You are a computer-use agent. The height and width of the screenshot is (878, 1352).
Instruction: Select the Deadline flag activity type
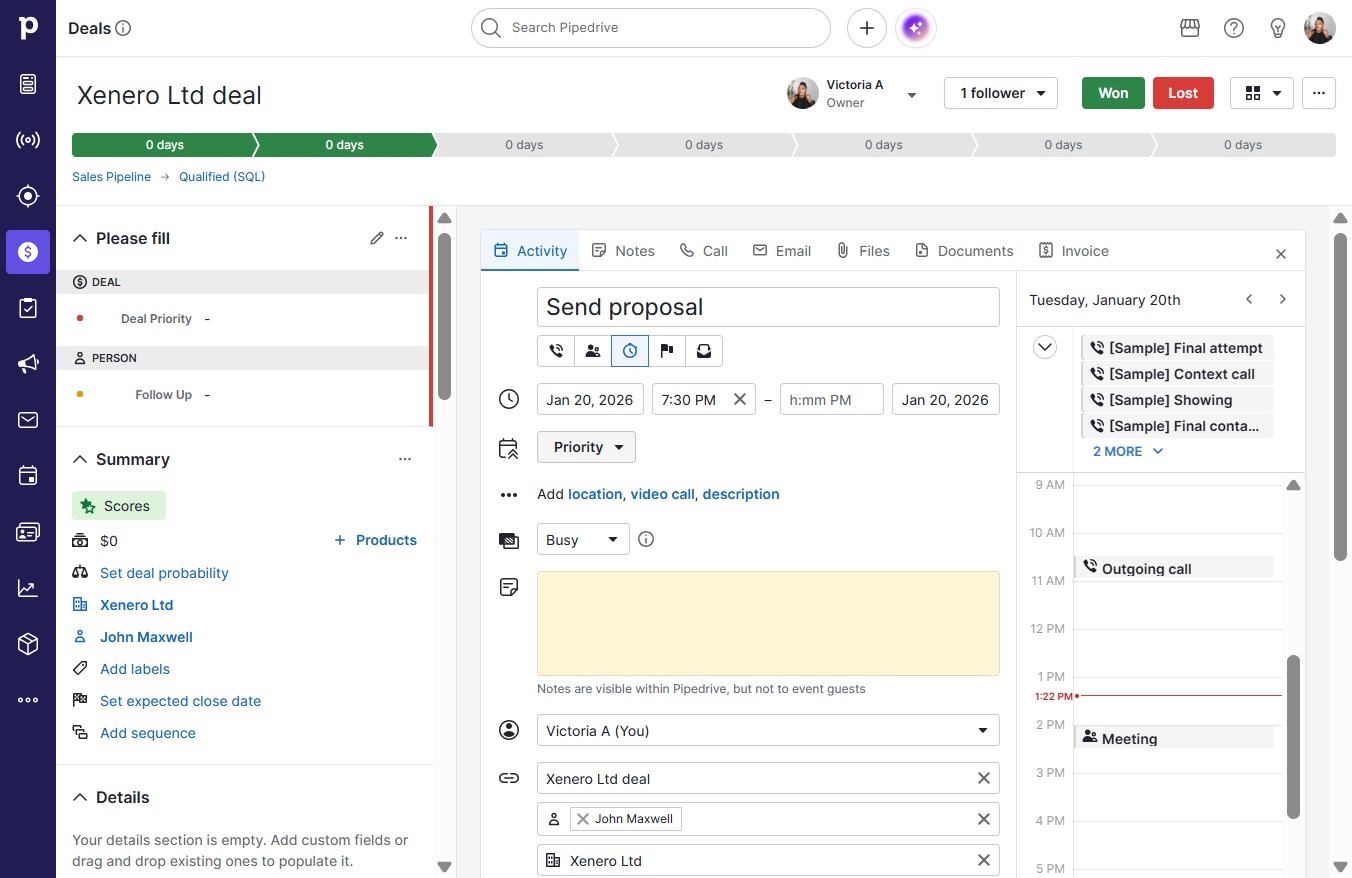pos(667,351)
